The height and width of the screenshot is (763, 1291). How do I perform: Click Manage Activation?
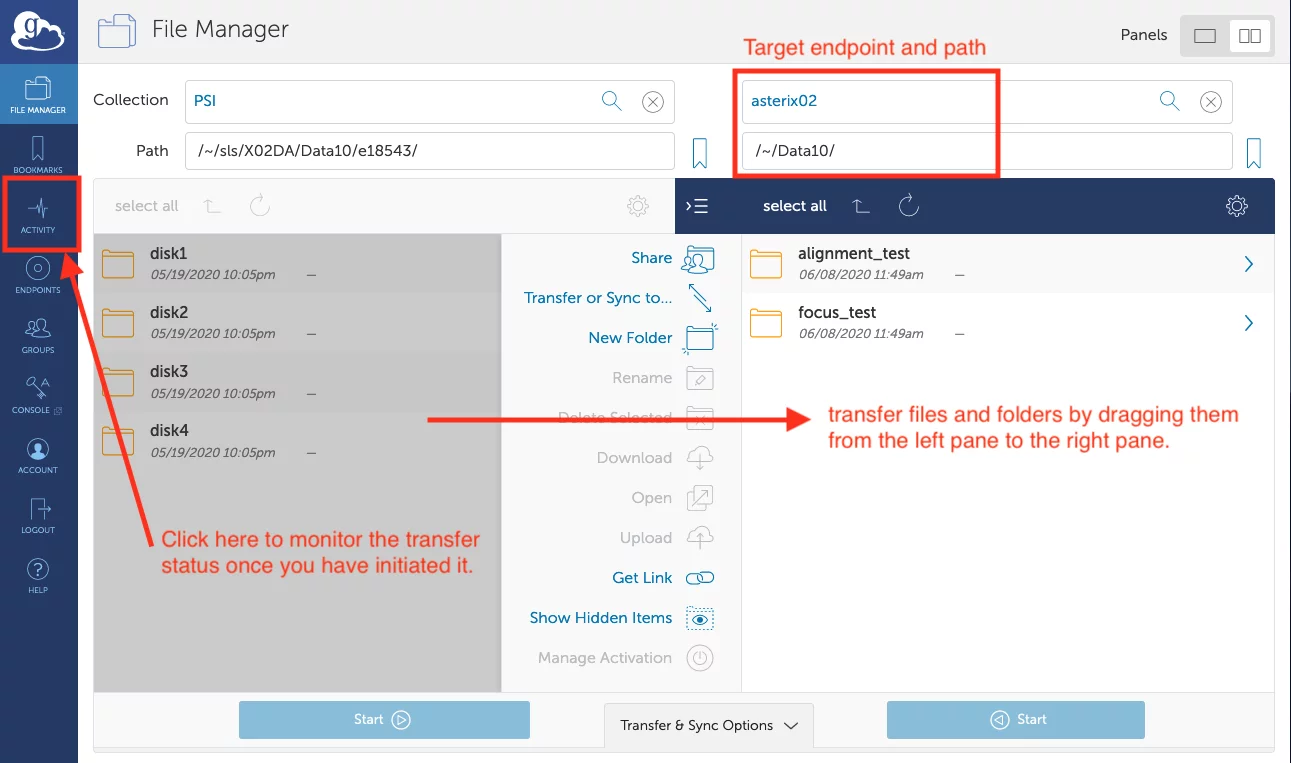tap(626, 658)
